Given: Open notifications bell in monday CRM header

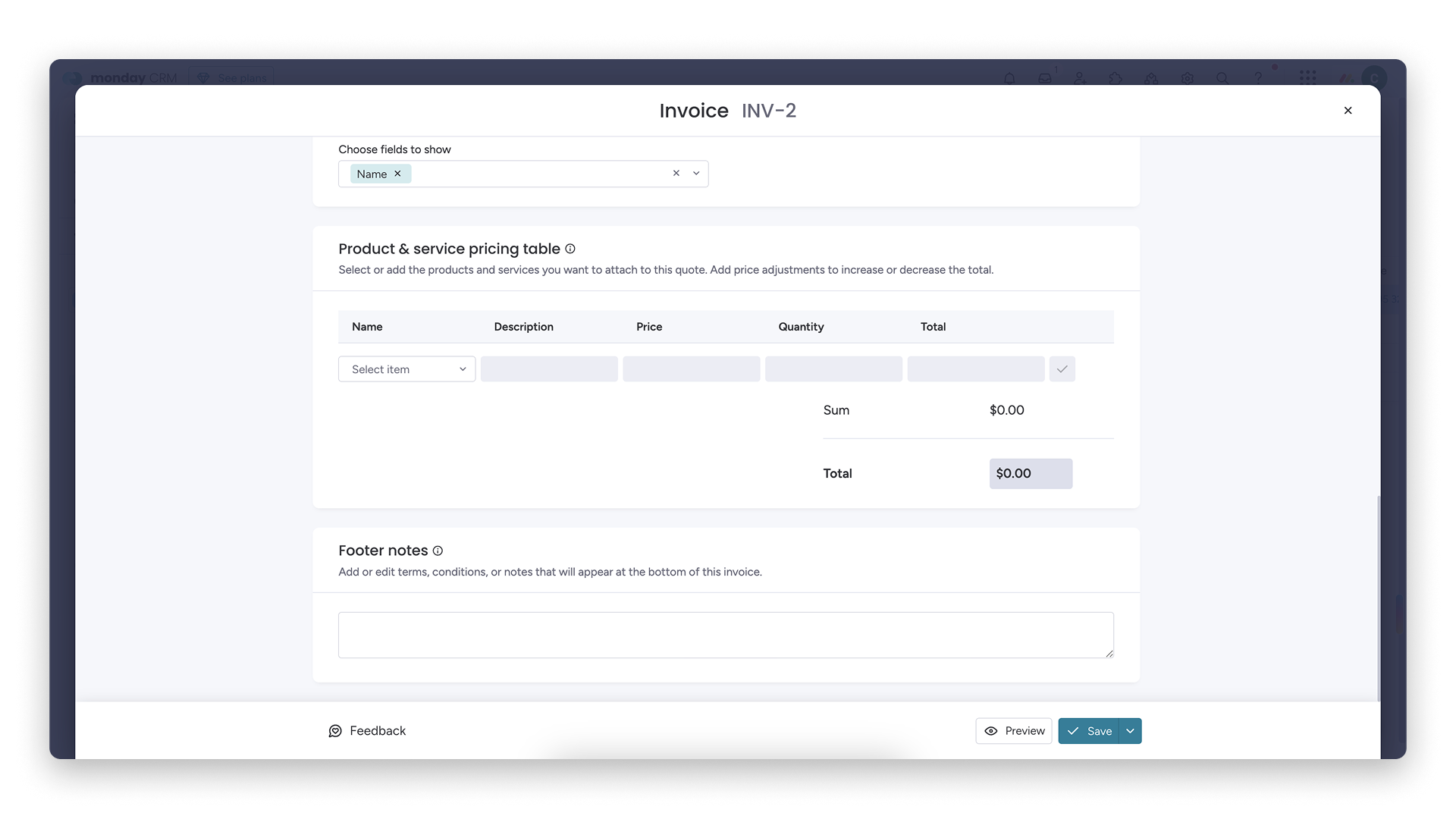Looking at the screenshot, I should 1009,78.
